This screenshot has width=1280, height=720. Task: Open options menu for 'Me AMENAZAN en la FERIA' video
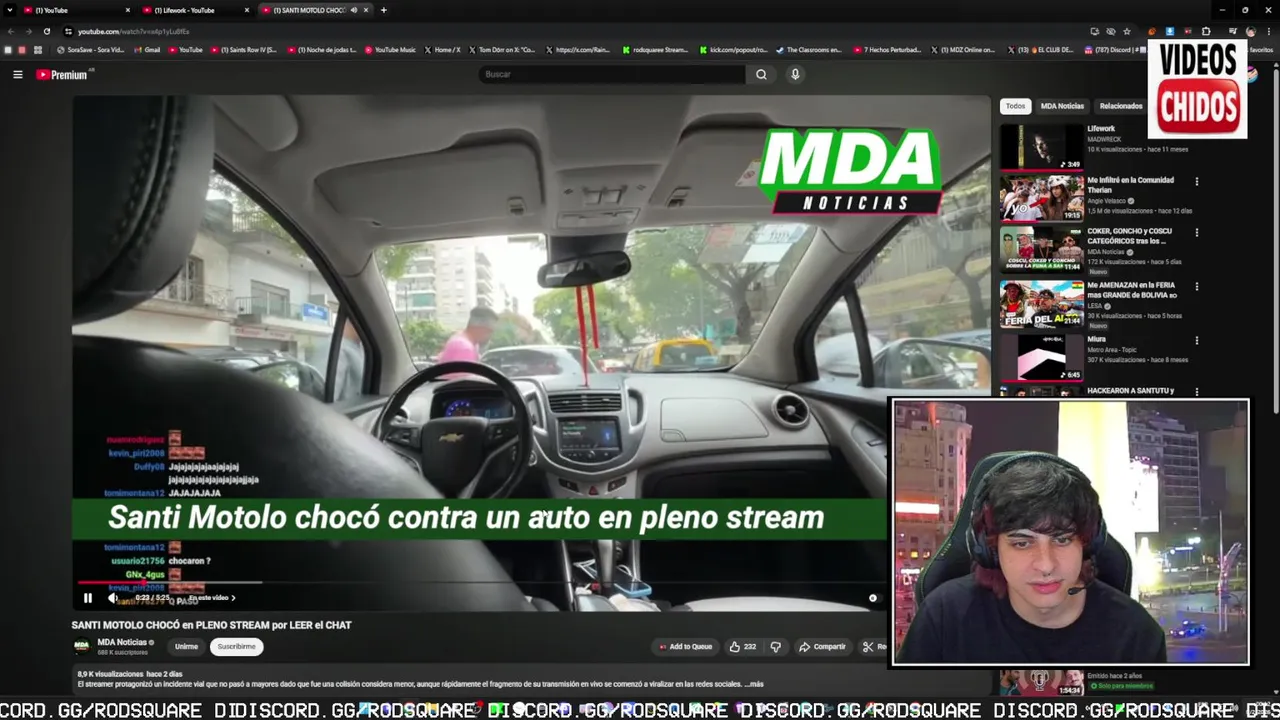coord(1196,287)
